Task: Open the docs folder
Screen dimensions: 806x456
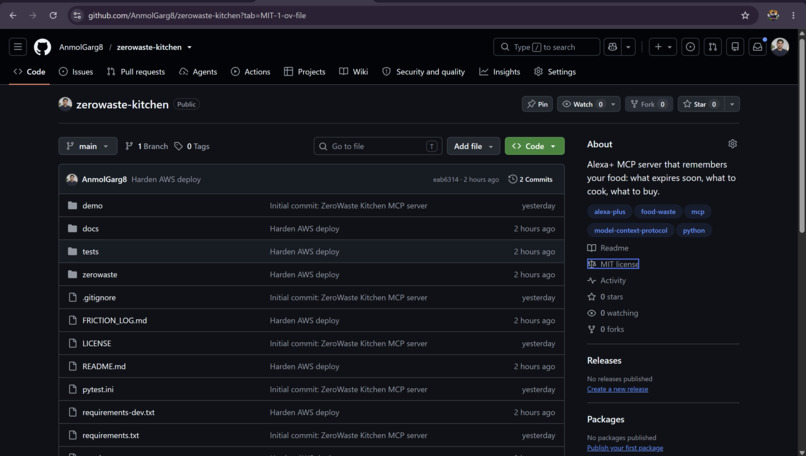Action: coord(90,228)
